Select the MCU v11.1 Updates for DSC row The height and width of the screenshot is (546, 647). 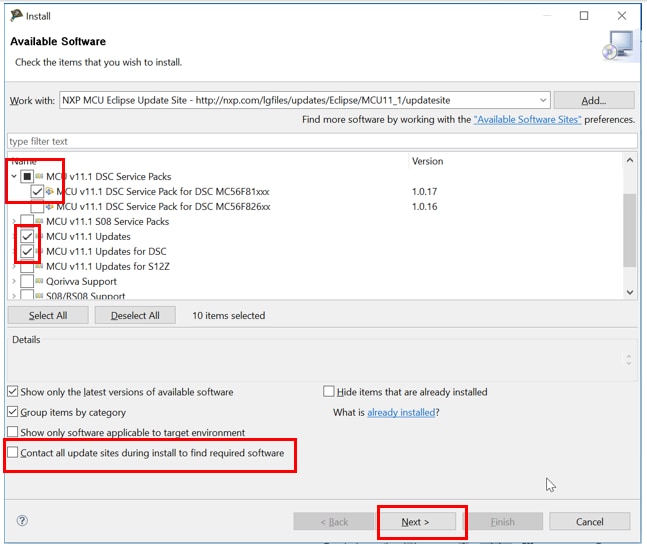tap(106, 252)
